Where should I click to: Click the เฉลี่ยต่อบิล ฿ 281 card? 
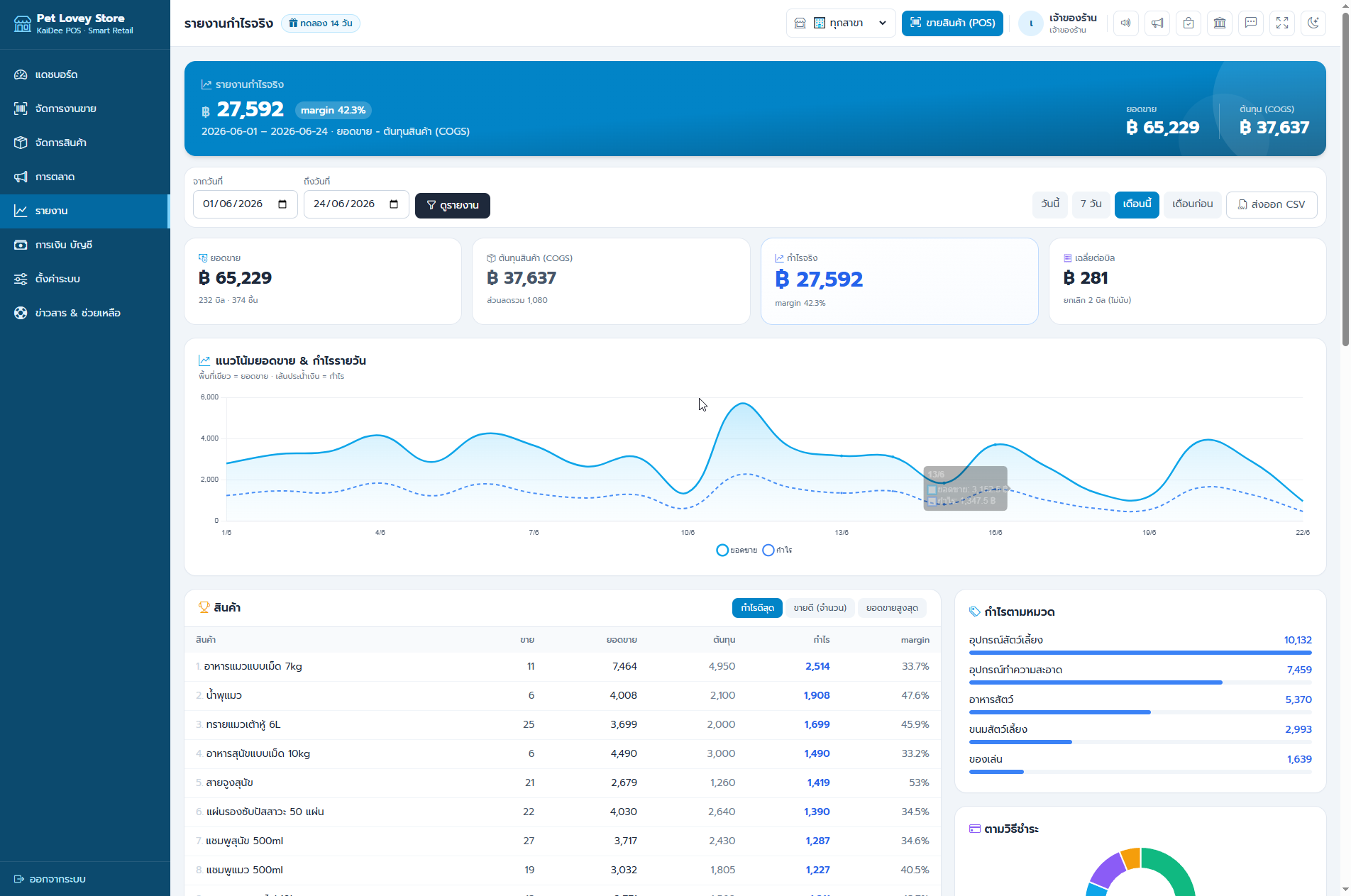[1187, 281]
